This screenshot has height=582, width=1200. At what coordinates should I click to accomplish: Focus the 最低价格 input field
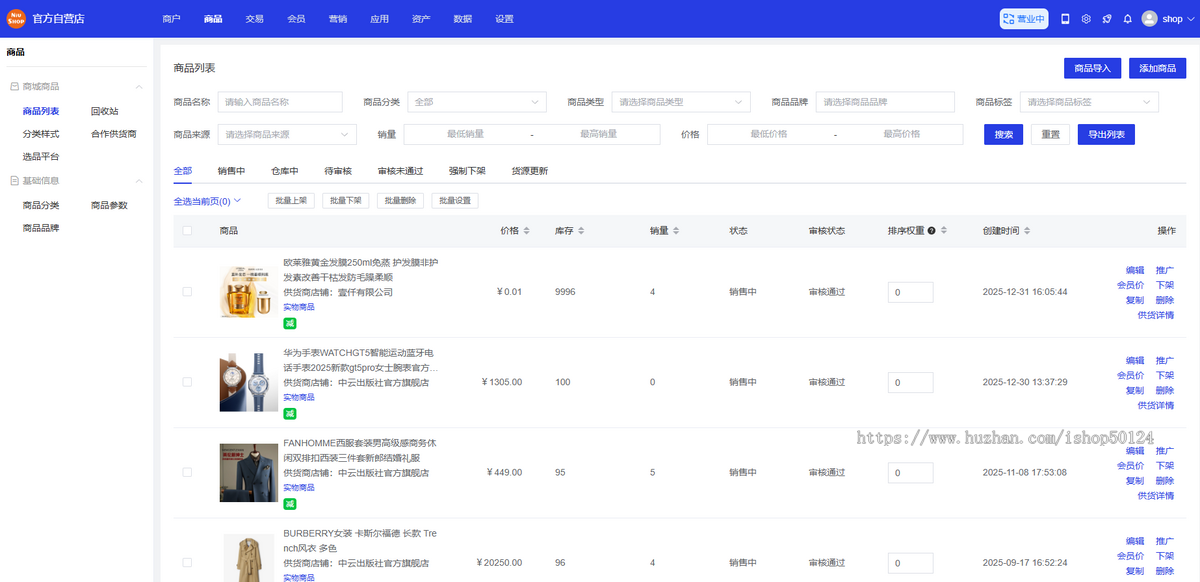coord(769,134)
